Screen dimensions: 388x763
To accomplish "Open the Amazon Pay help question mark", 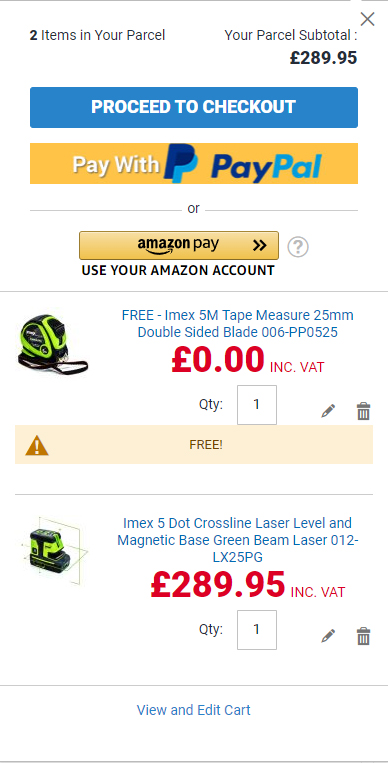I will [298, 247].
